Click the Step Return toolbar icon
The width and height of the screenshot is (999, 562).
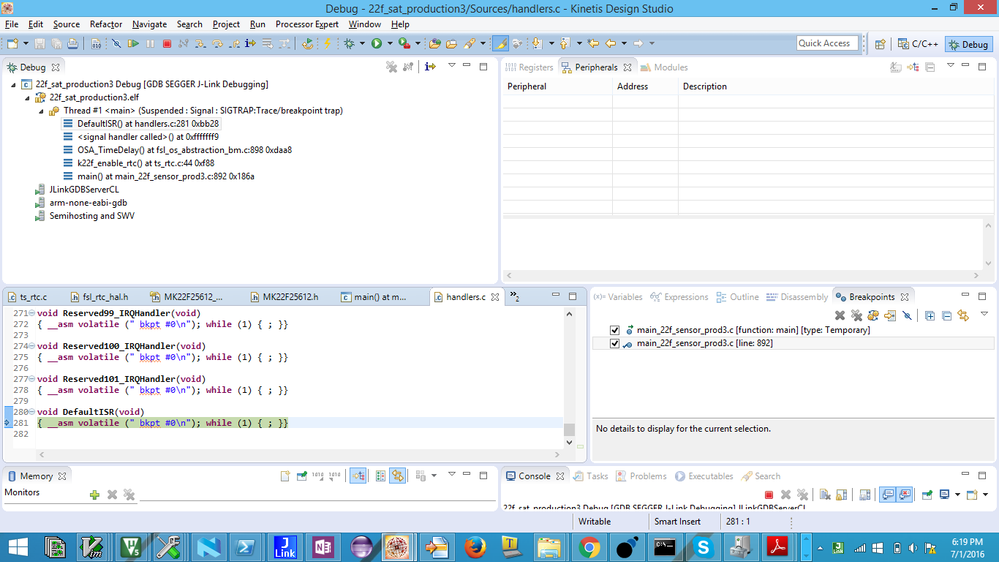pyautogui.click(x=234, y=43)
